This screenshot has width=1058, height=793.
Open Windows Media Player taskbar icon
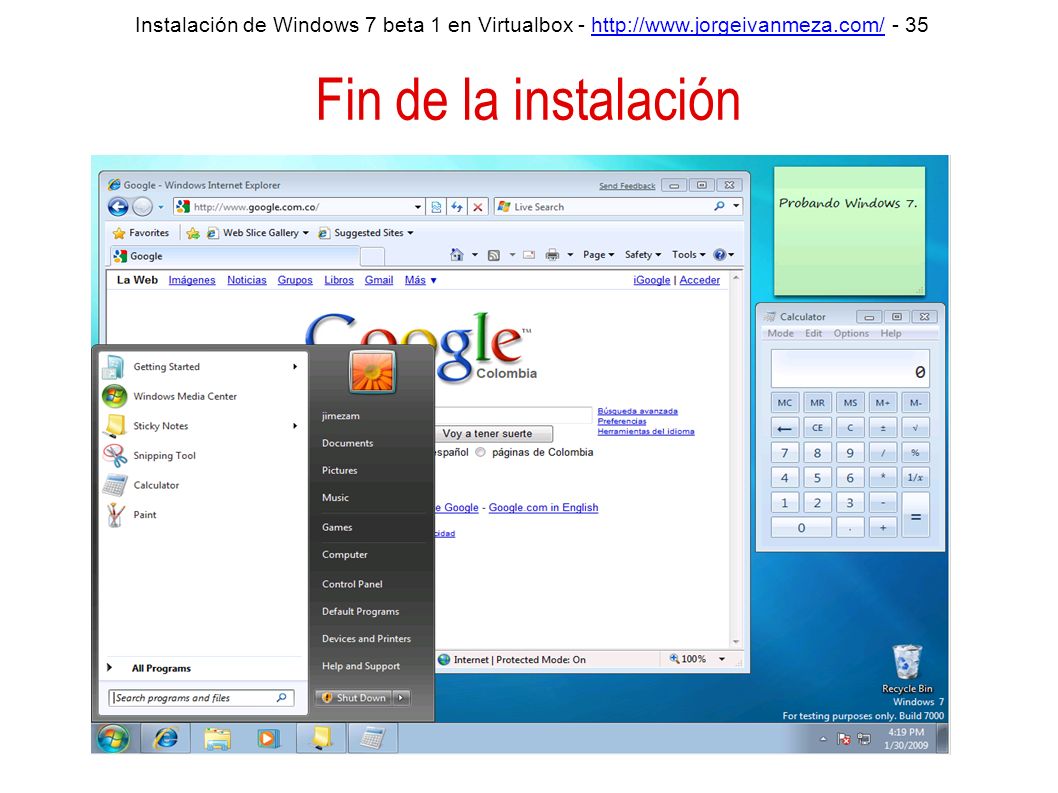click(269, 738)
